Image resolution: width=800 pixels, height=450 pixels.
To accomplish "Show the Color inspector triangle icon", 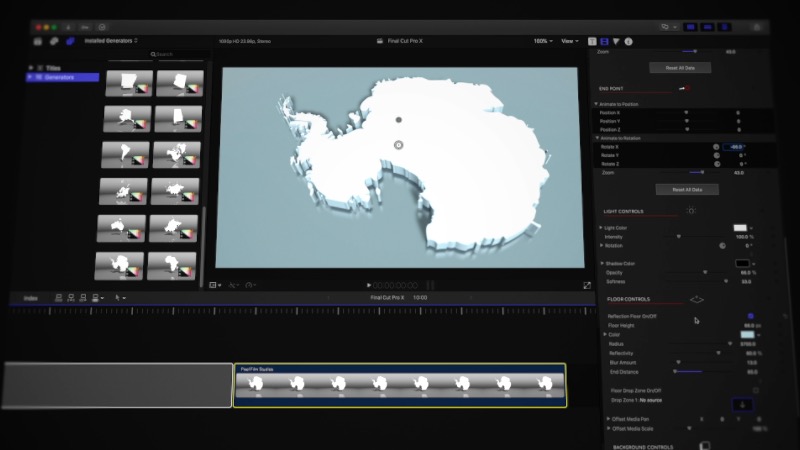I will click(x=616, y=41).
